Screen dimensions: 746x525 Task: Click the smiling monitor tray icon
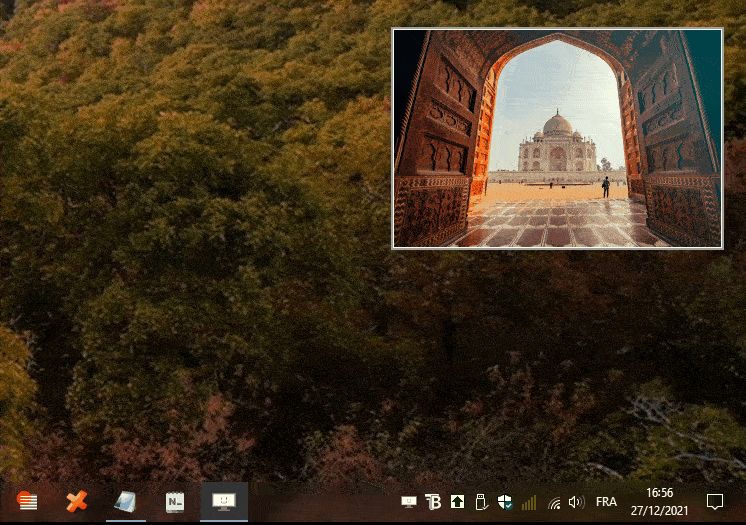coord(409,502)
